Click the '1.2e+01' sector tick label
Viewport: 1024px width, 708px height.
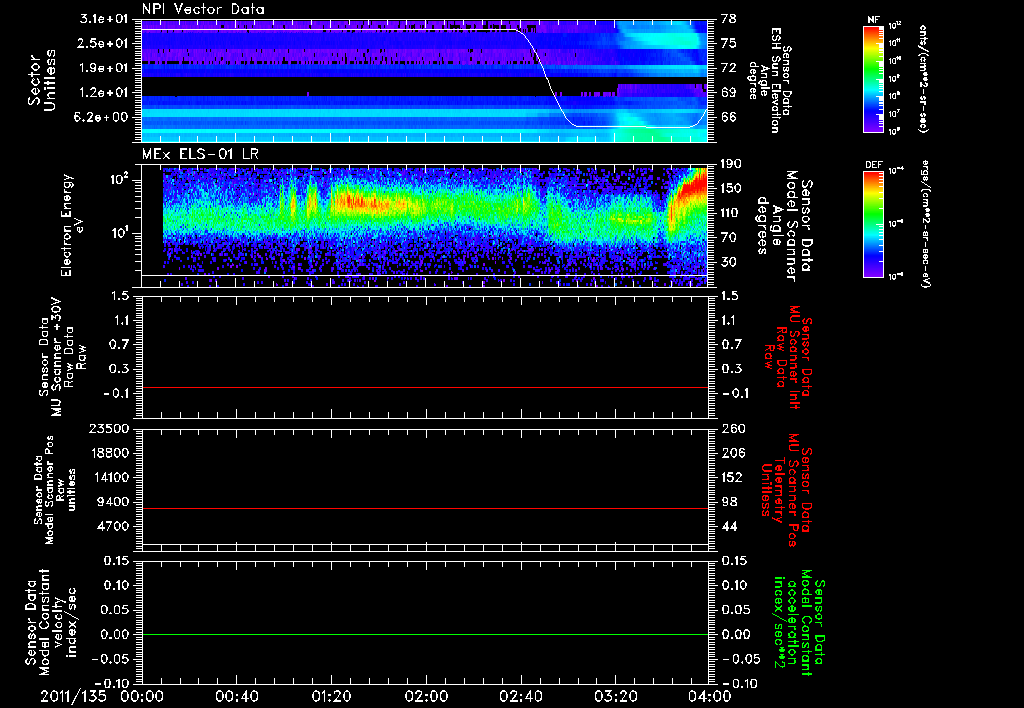pyautogui.click(x=103, y=93)
